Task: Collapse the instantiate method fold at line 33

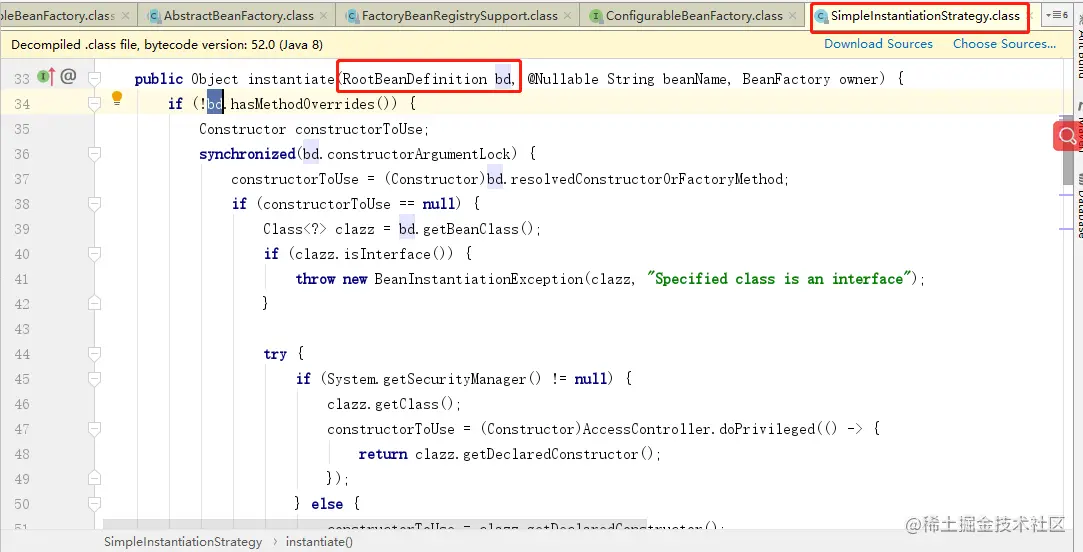Action: tap(95, 78)
